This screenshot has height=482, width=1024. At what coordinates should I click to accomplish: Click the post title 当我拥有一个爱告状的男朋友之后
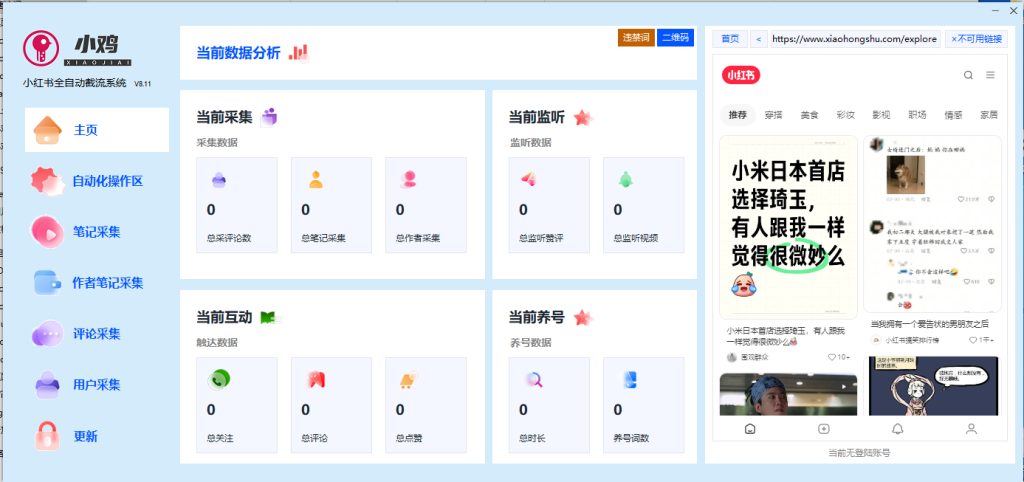929,324
